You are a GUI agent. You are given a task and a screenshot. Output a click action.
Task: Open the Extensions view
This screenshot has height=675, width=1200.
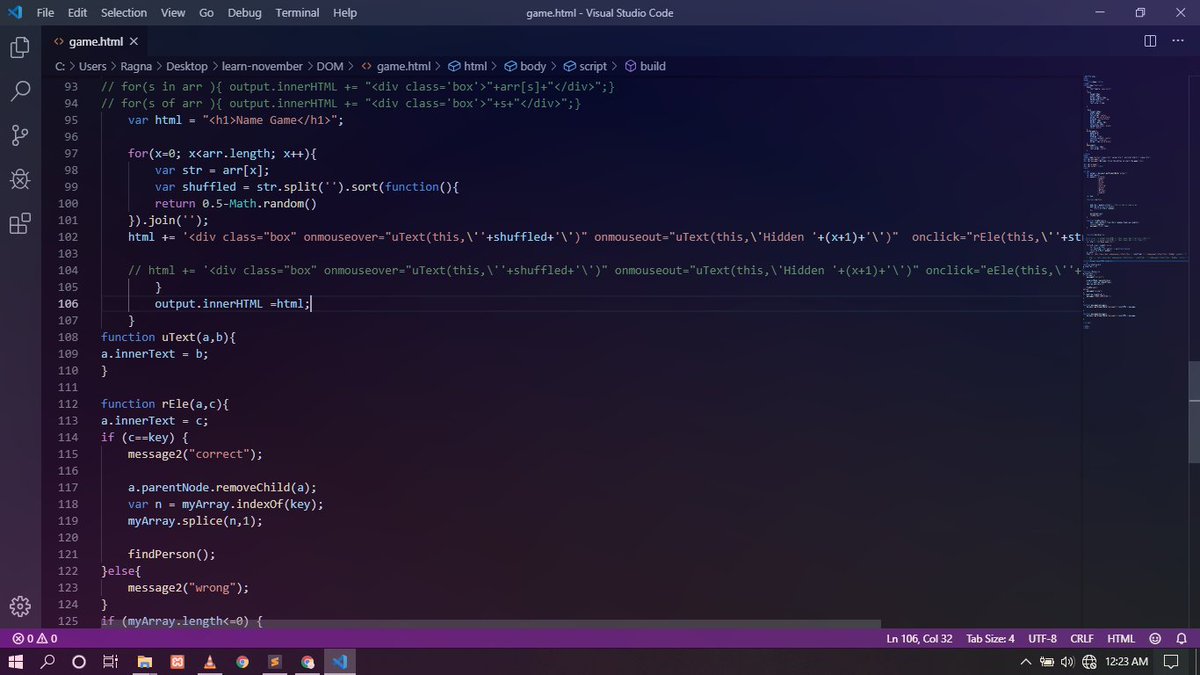pyautogui.click(x=20, y=223)
